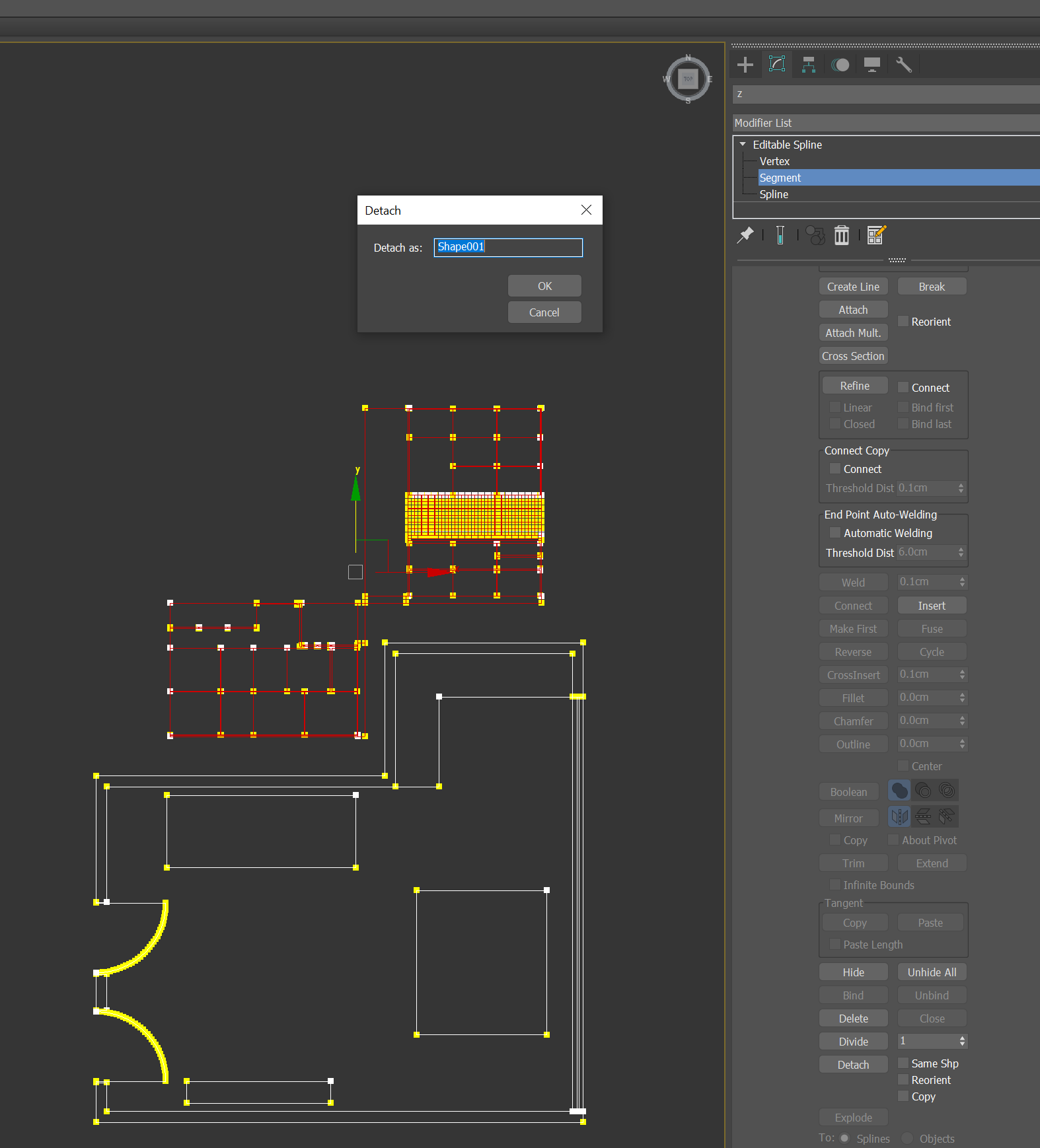Collapse the Editable Spline stack entry
The image size is (1040, 1148).
[743, 144]
